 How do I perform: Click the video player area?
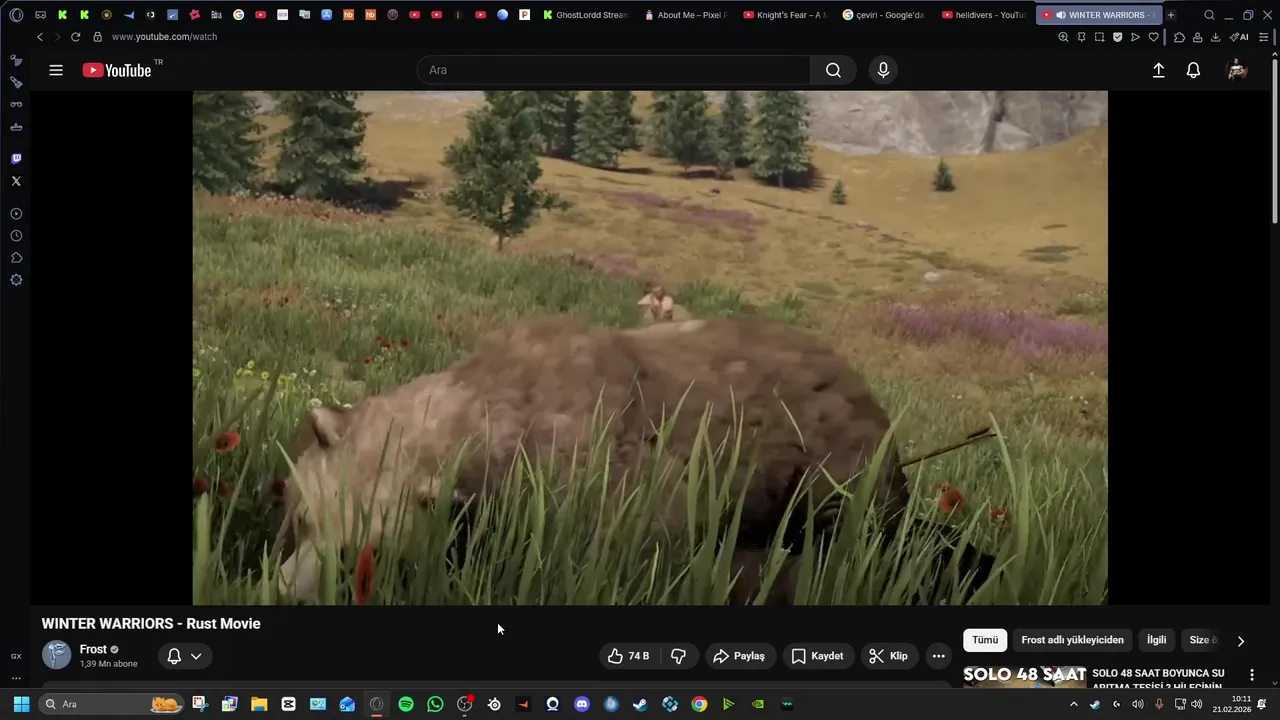pyautogui.click(x=650, y=348)
